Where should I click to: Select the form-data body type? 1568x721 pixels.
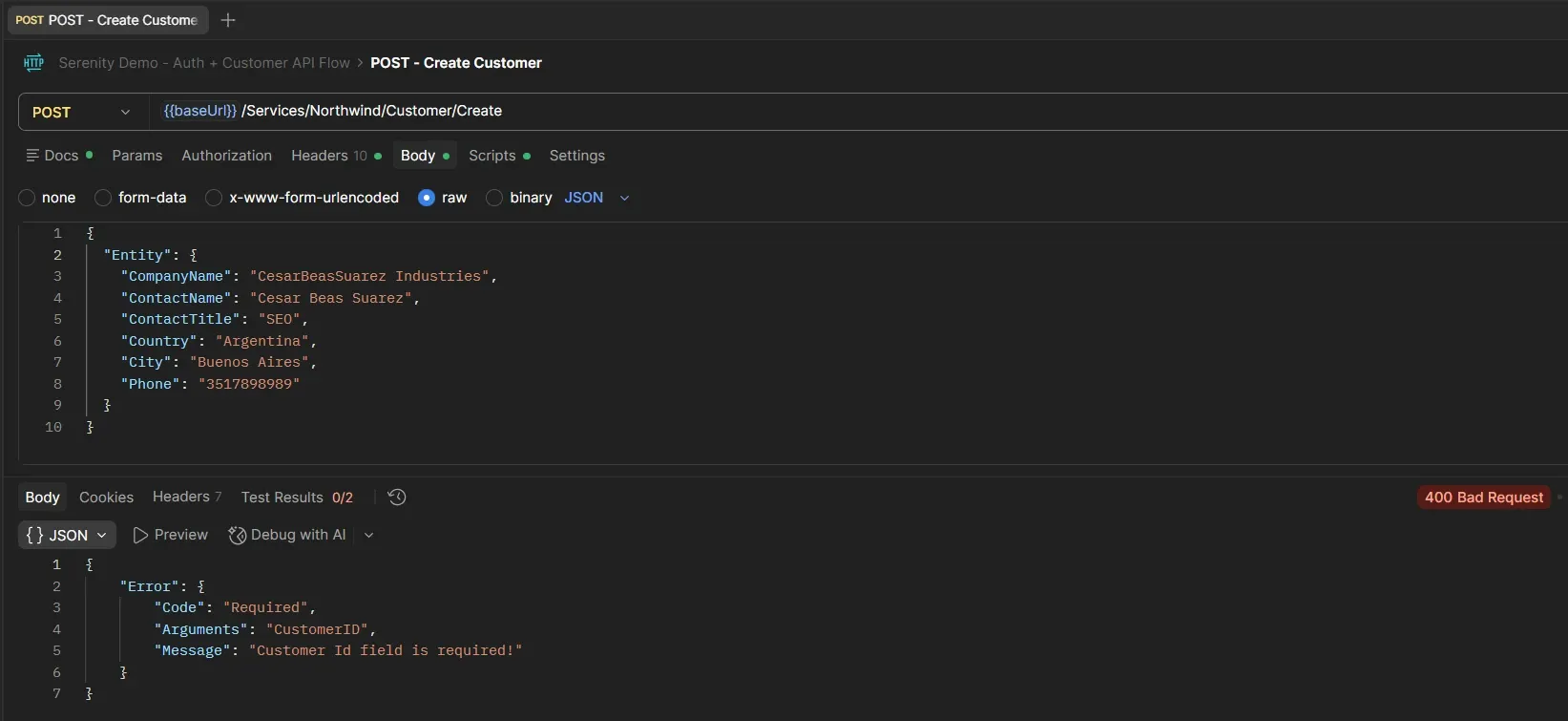(103, 198)
